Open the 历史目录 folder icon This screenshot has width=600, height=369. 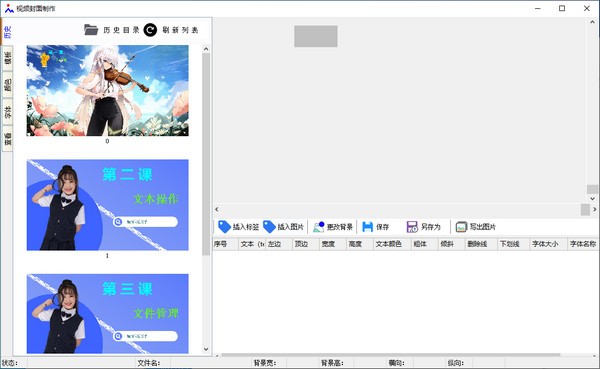click(x=91, y=29)
